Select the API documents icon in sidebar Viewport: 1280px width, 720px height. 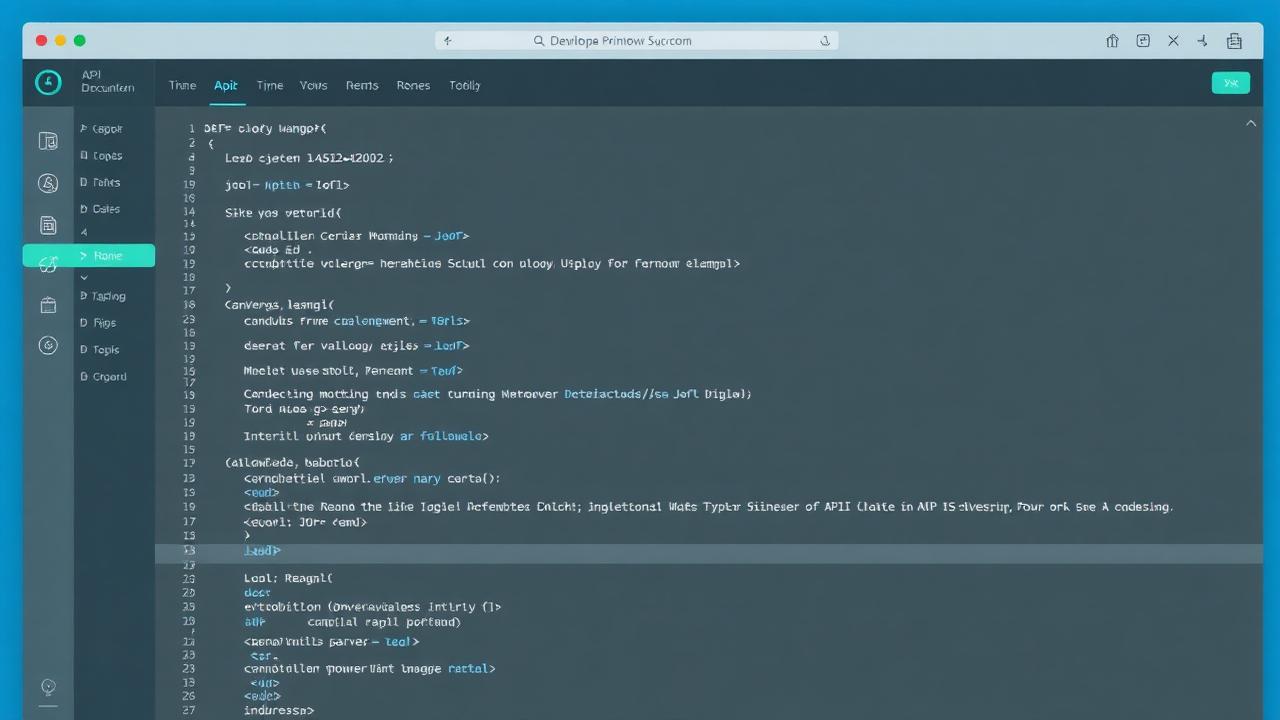pos(48,141)
